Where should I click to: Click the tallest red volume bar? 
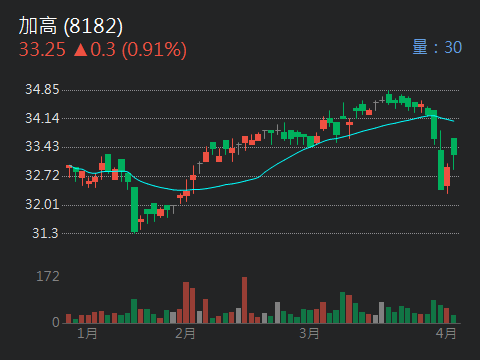[245, 300]
